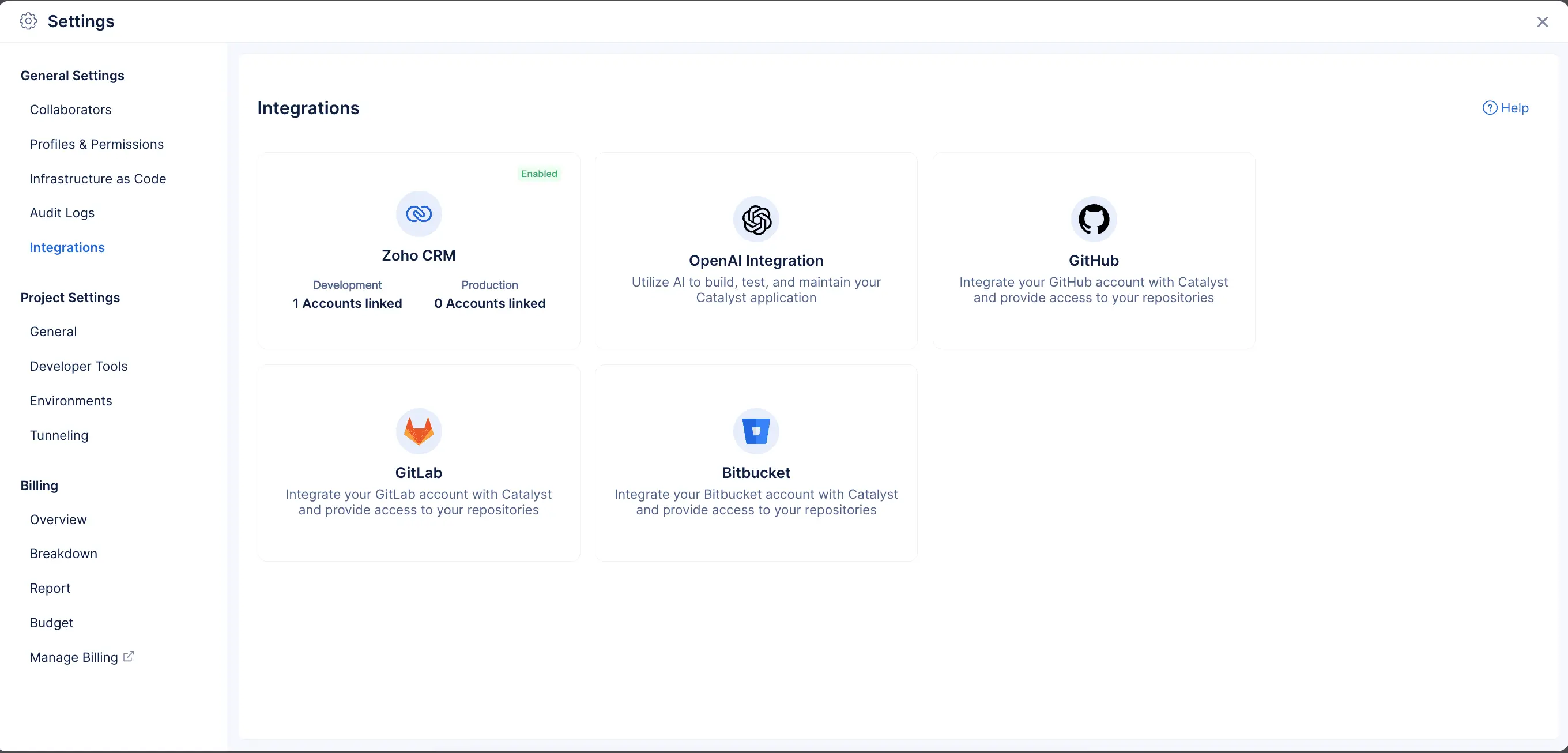Click the Billing section header
The width and height of the screenshot is (1568, 753).
tap(40, 486)
